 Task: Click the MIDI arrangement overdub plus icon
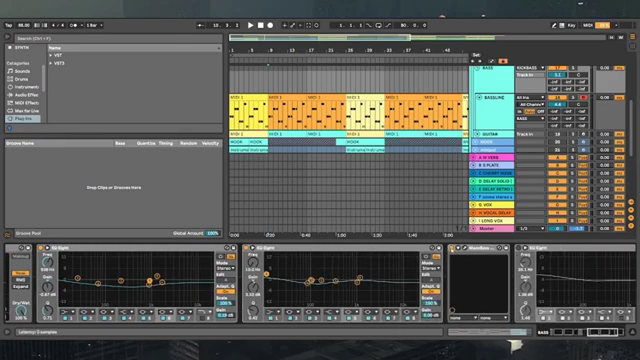(x=284, y=25)
